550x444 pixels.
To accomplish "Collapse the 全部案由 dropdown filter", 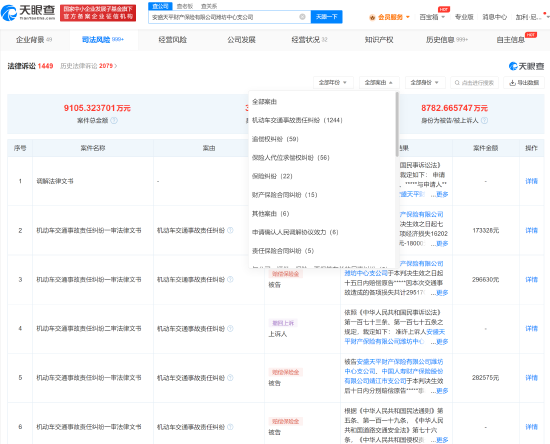I will point(379,82).
